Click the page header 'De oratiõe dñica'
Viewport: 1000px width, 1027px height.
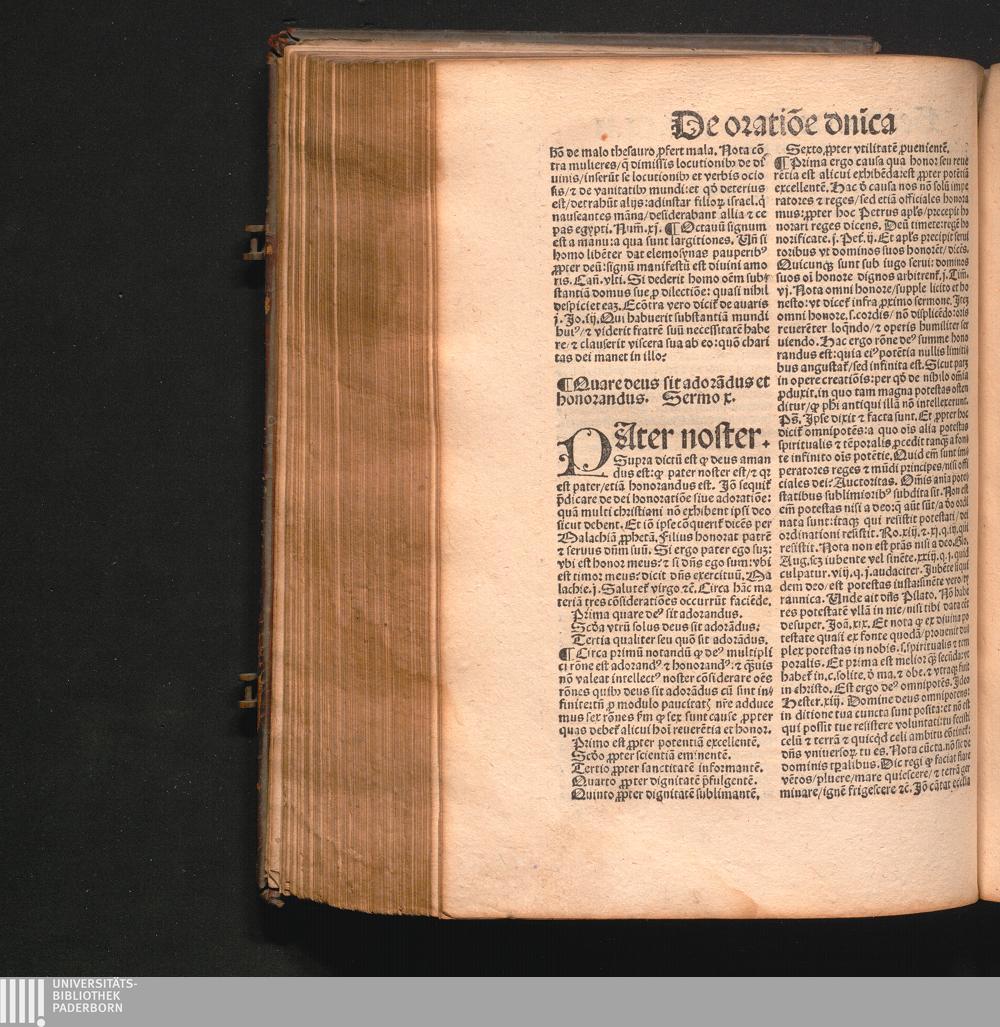(x=783, y=123)
